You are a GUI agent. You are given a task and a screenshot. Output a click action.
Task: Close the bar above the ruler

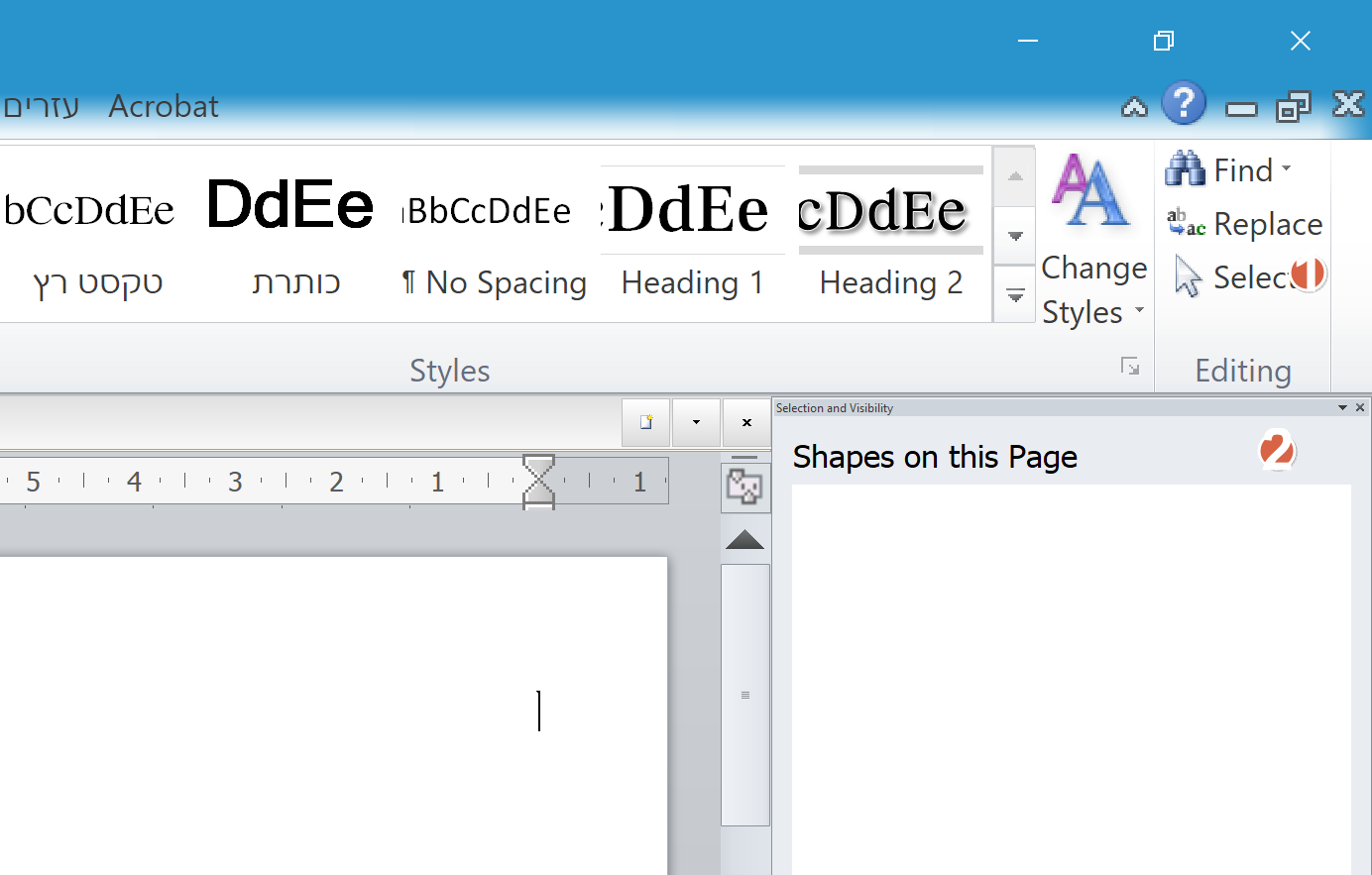click(746, 423)
